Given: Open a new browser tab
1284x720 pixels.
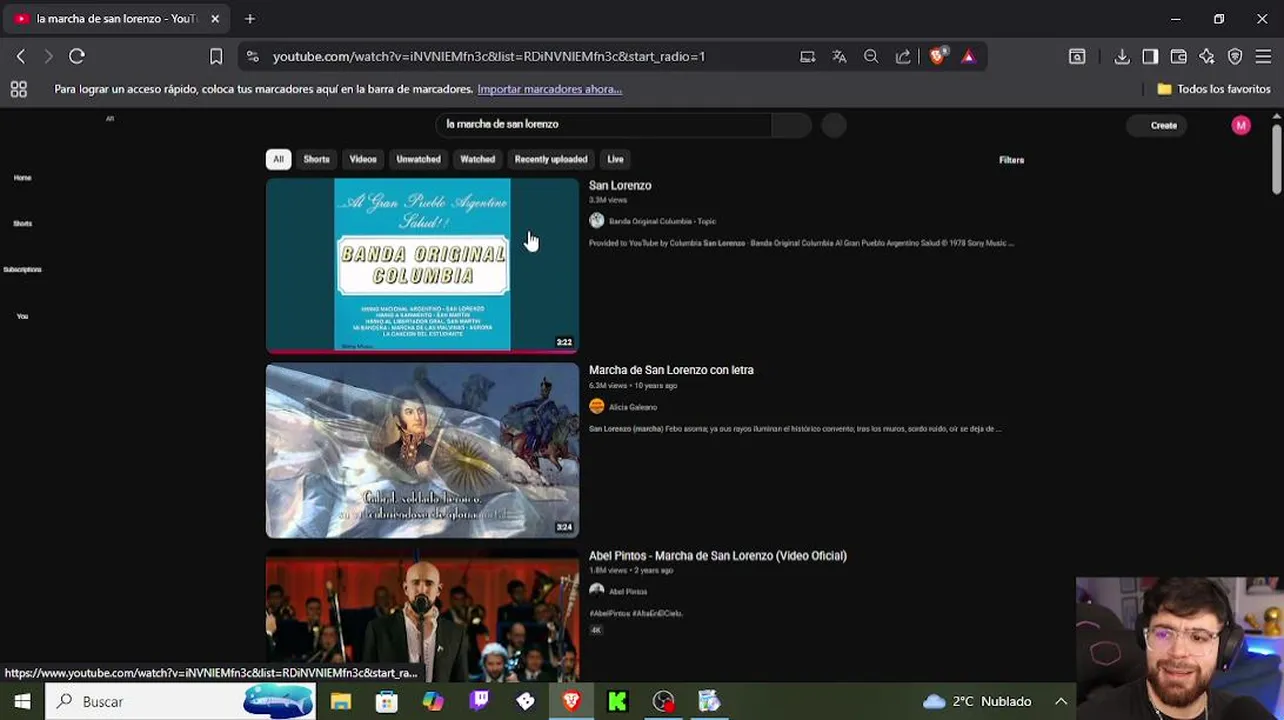Looking at the screenshot, I should [250, 19].
